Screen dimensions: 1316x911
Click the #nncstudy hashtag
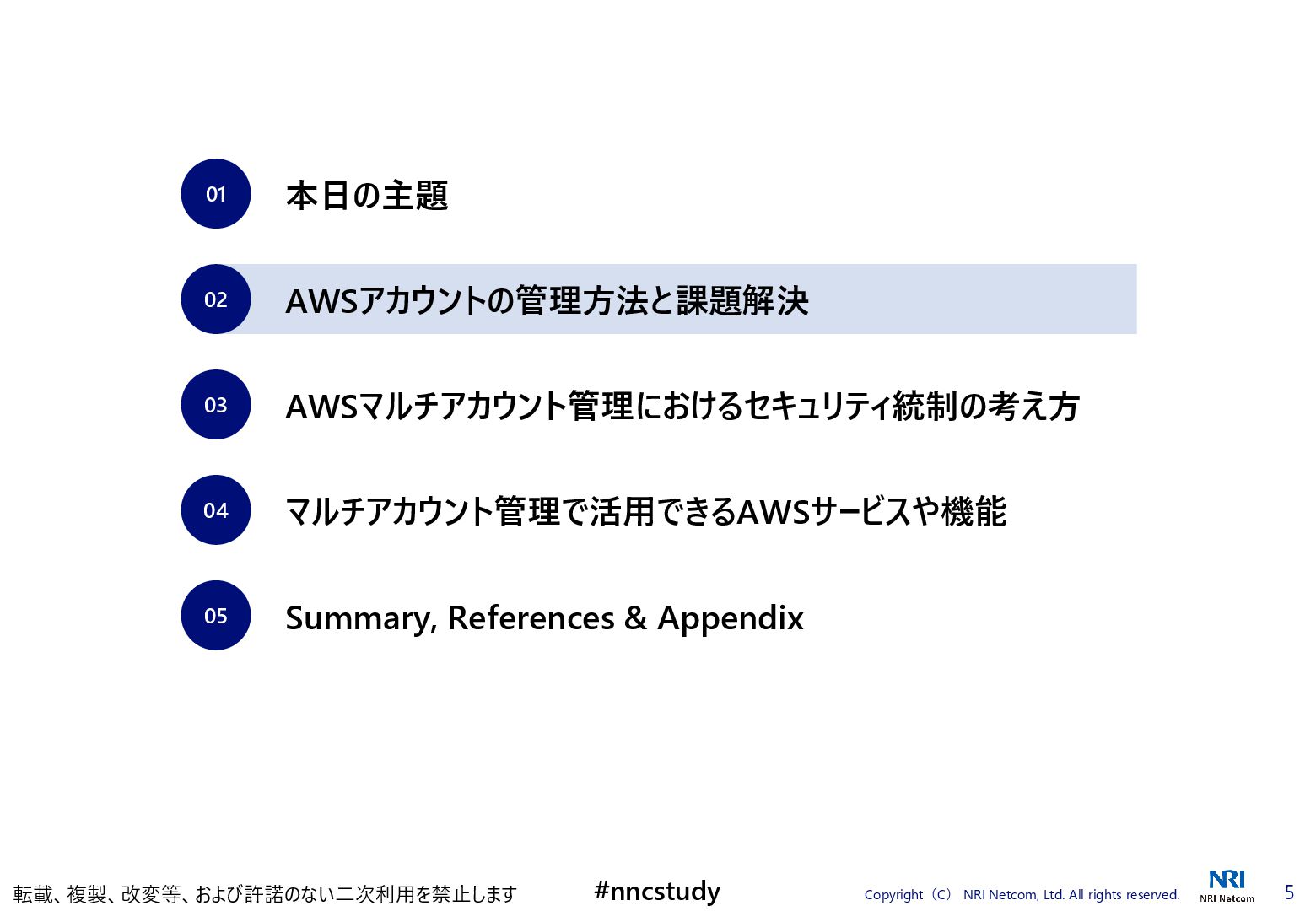coord(657,891)
